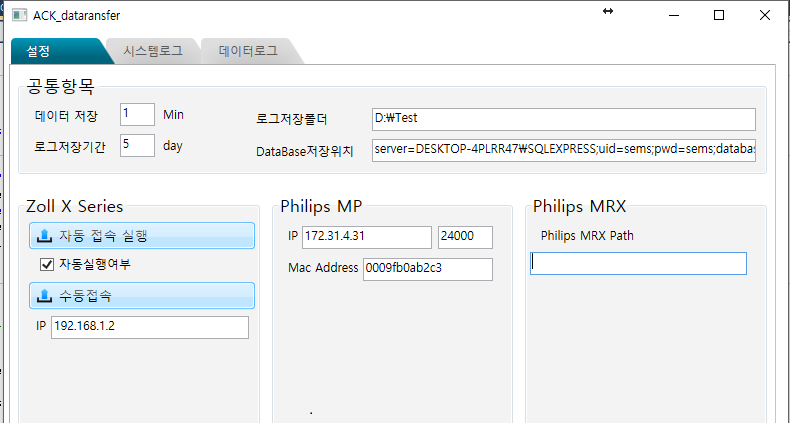Click the 공통항목 group heading
This screenshot has width=790, height=423.
(60, 87)
